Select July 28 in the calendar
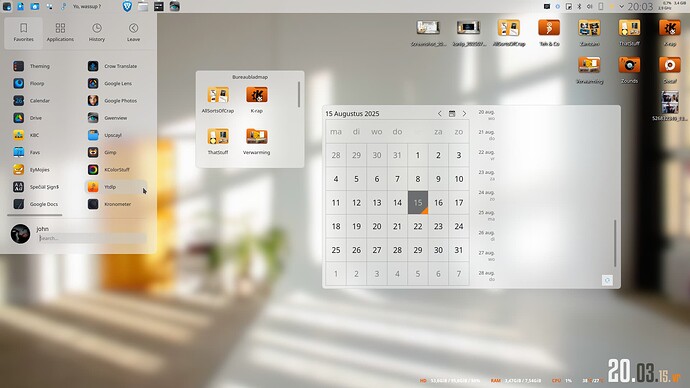690x388 pixels. point(336,155)
